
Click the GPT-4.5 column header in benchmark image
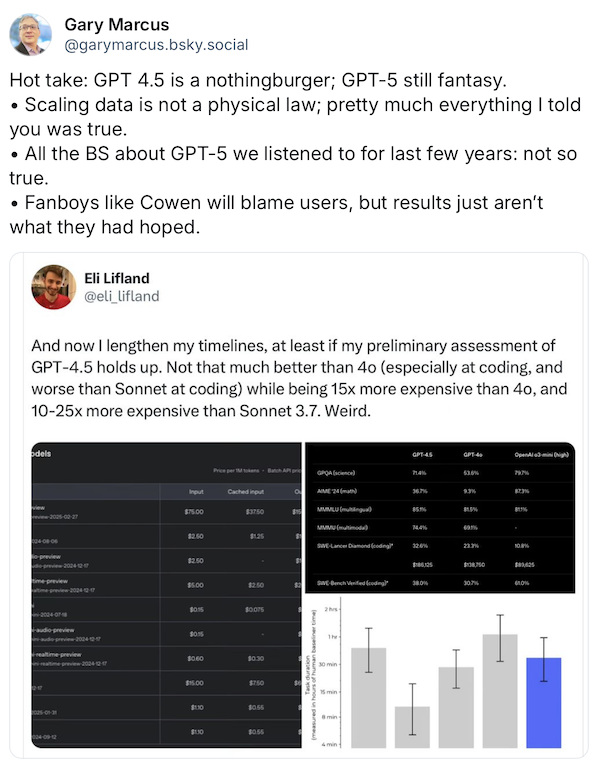(422, 455)
